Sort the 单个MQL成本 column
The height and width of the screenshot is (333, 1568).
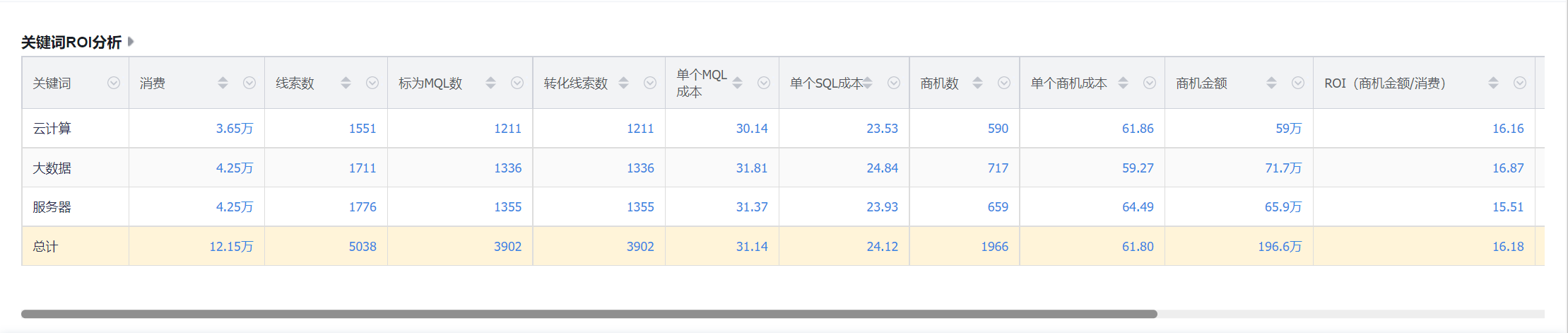[x=737, y=83]
